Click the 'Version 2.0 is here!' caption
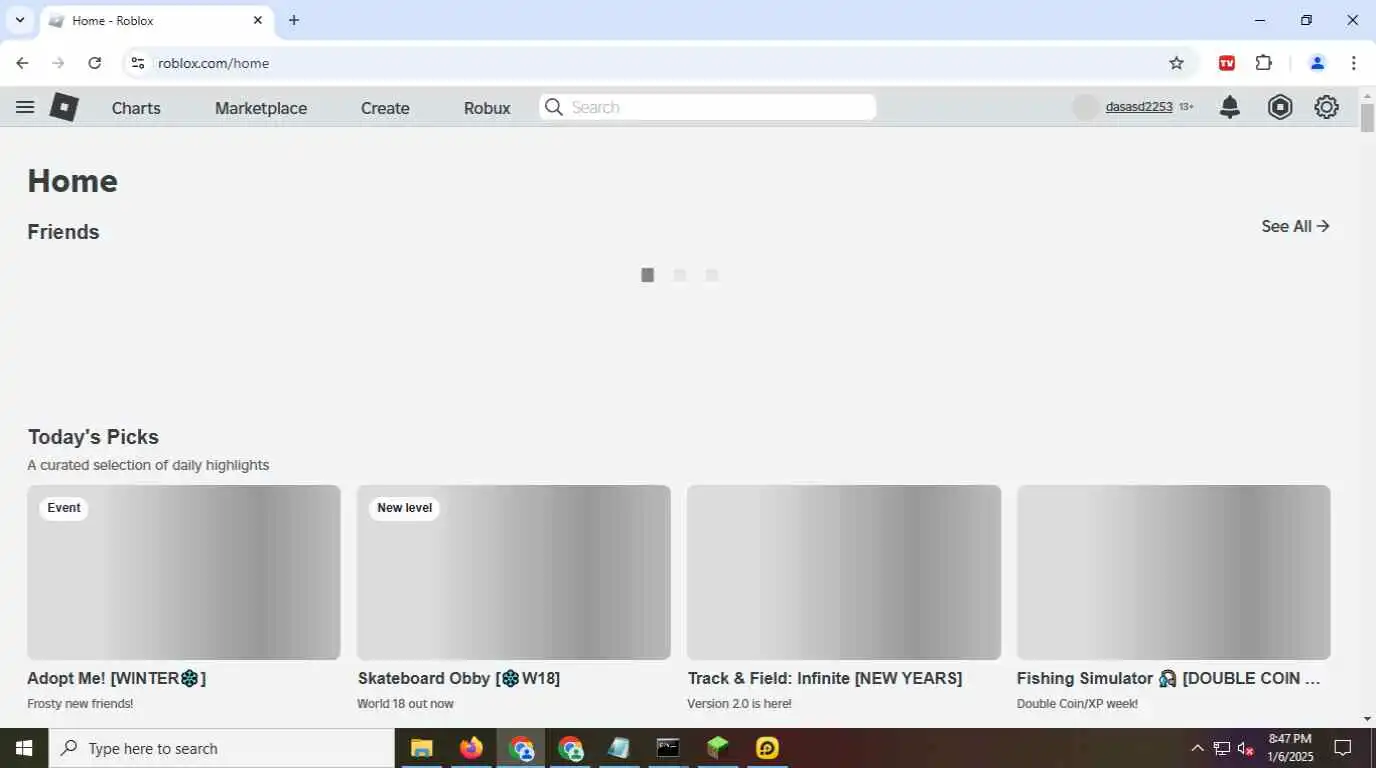 point(739,704)
